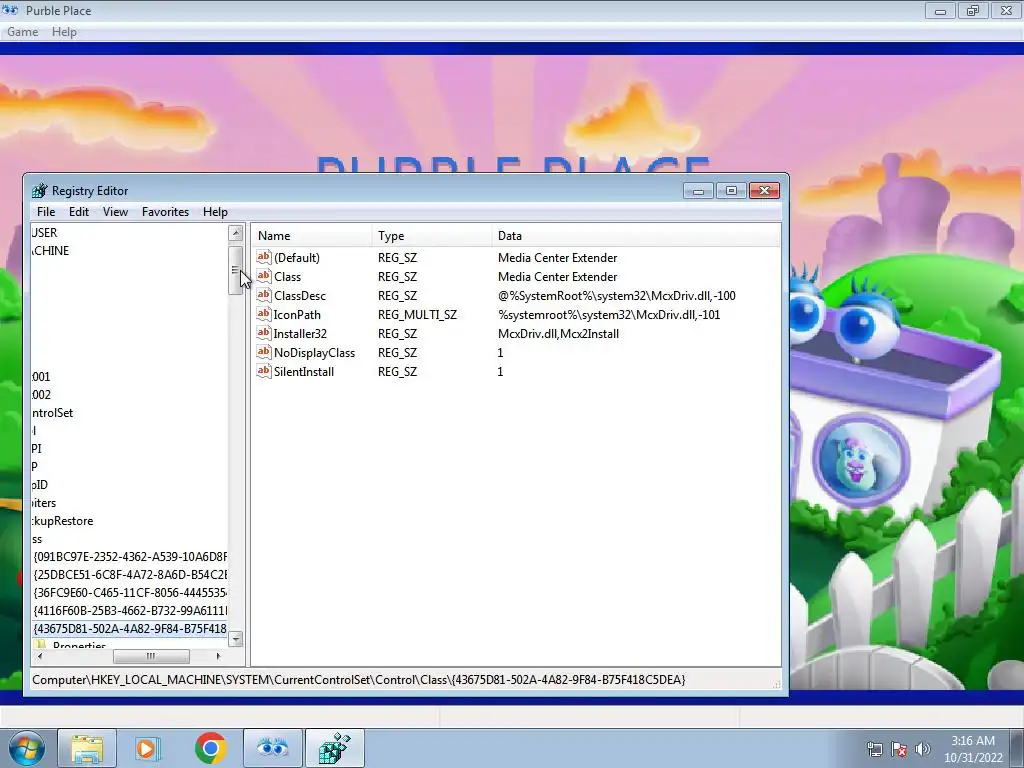Click the volume speaker tray icon

tap(923, 749)
